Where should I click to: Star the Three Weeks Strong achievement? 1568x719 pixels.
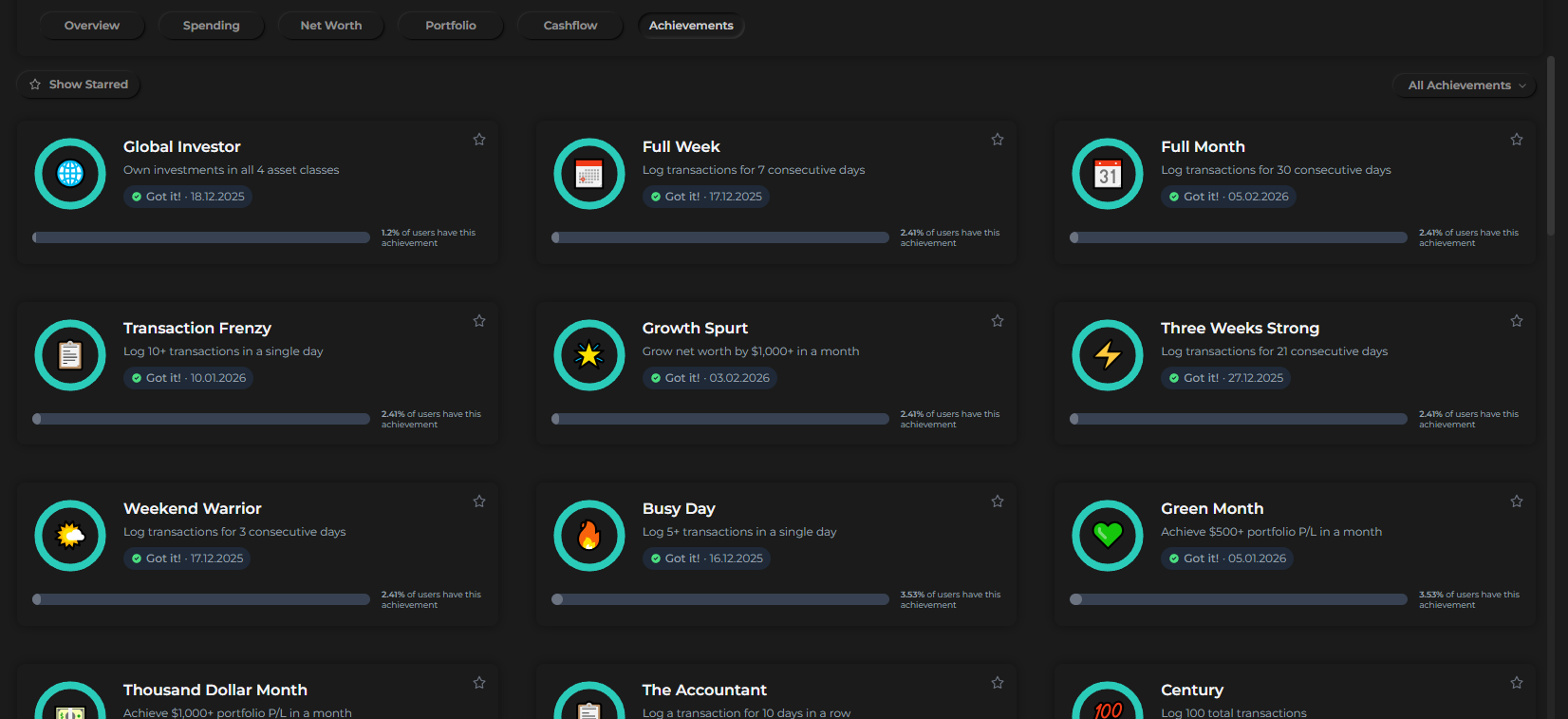tap(1517, 321)
